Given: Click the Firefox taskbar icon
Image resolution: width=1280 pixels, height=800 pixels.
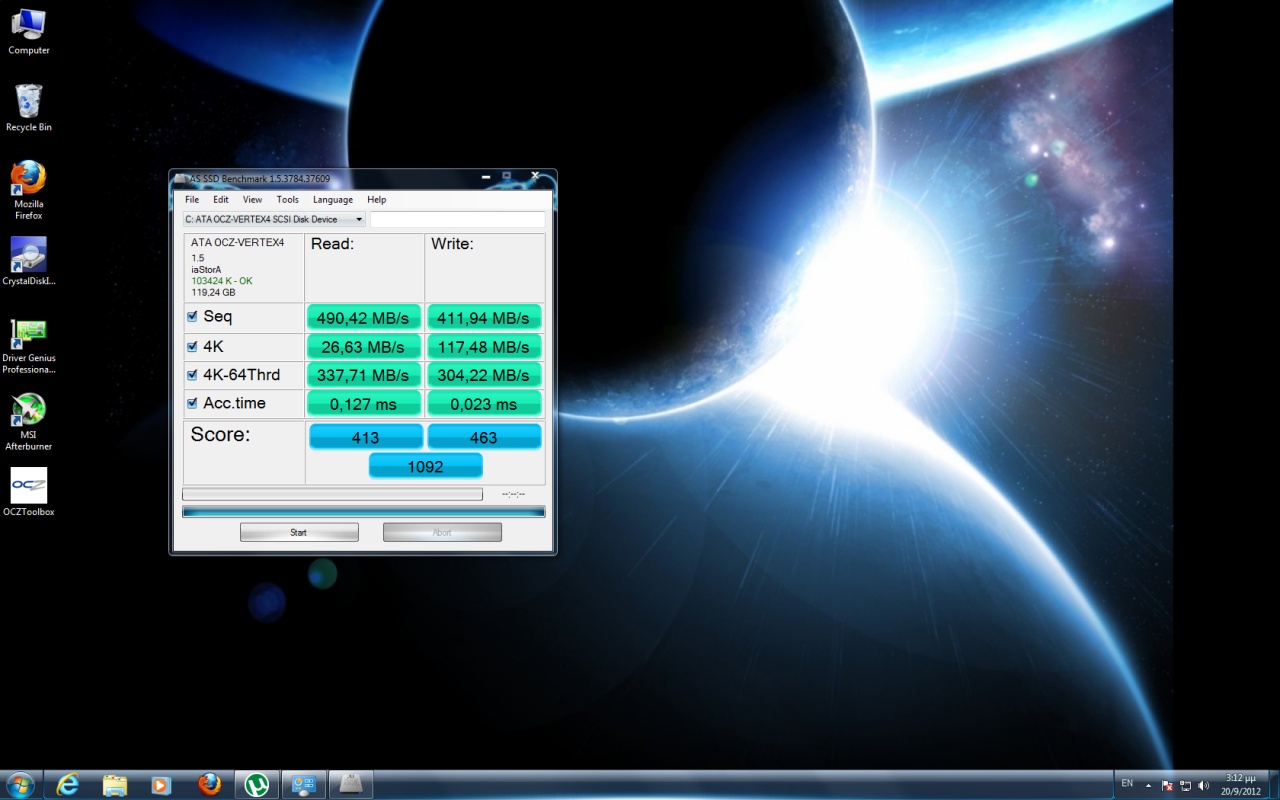Looking at the screenshot, I should click(x=209, y=785).
